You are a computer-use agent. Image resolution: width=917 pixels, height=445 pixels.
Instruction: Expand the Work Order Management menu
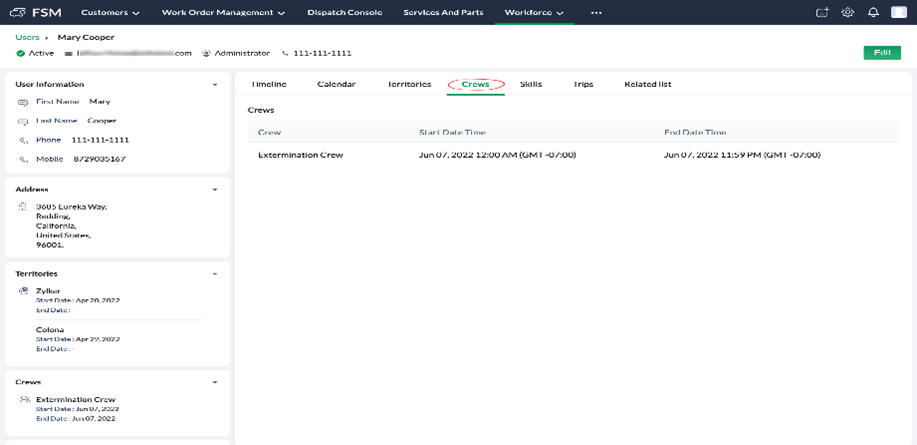point(222,13)
